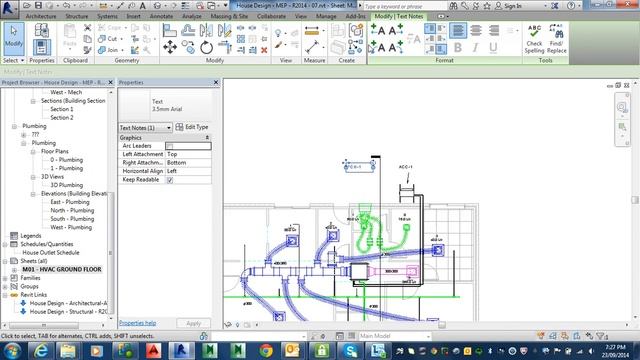The height and width of the screenshot is (360, 640).
Task: Expand the Families tree node
Action: pos(5,278)
